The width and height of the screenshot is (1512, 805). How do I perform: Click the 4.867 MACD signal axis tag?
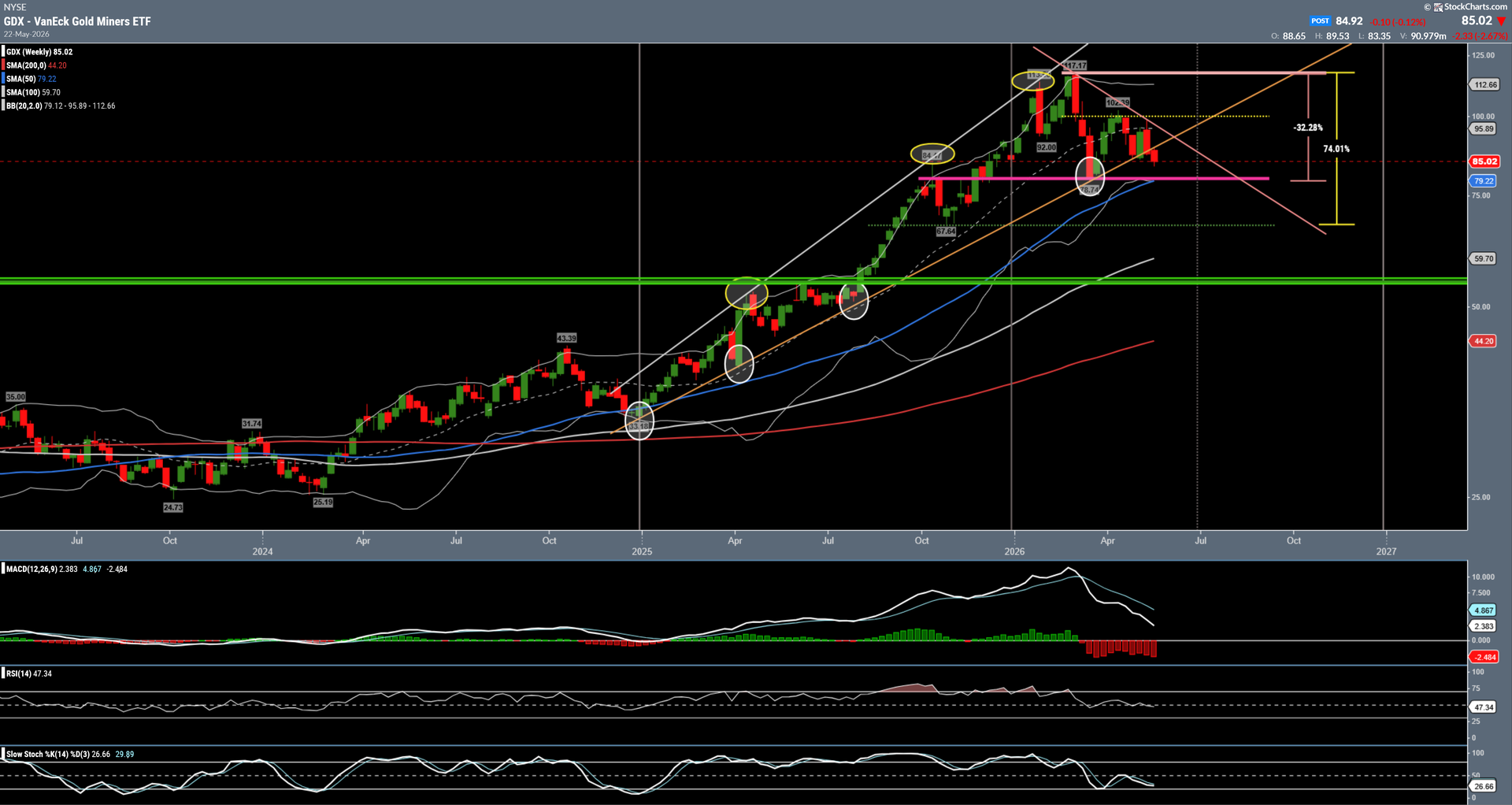(1484, 610)
